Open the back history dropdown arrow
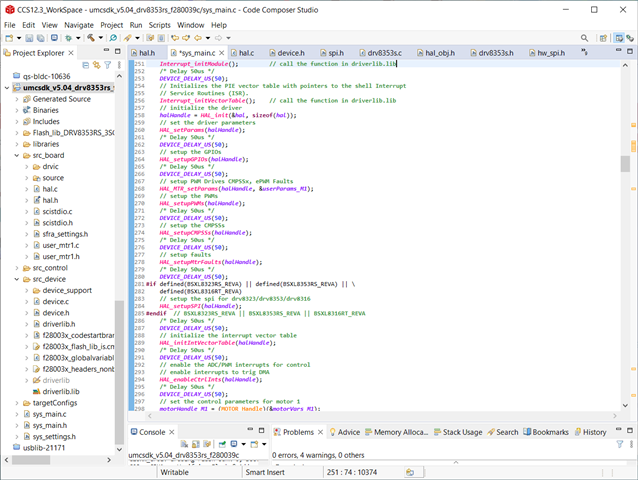 tap(208, 38)
